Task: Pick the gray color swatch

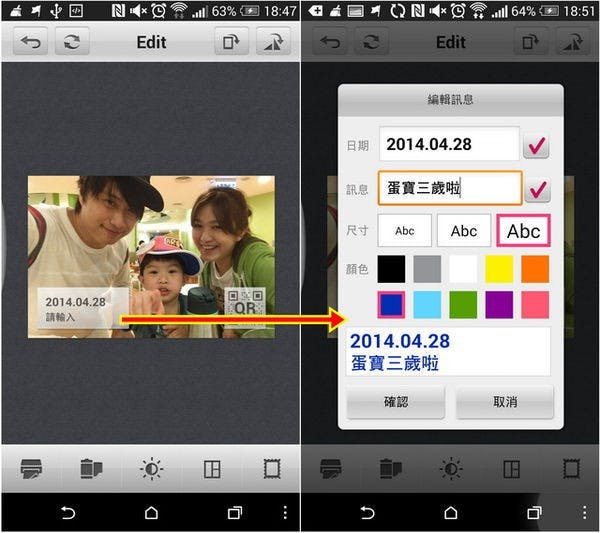Action: (427, 269)
